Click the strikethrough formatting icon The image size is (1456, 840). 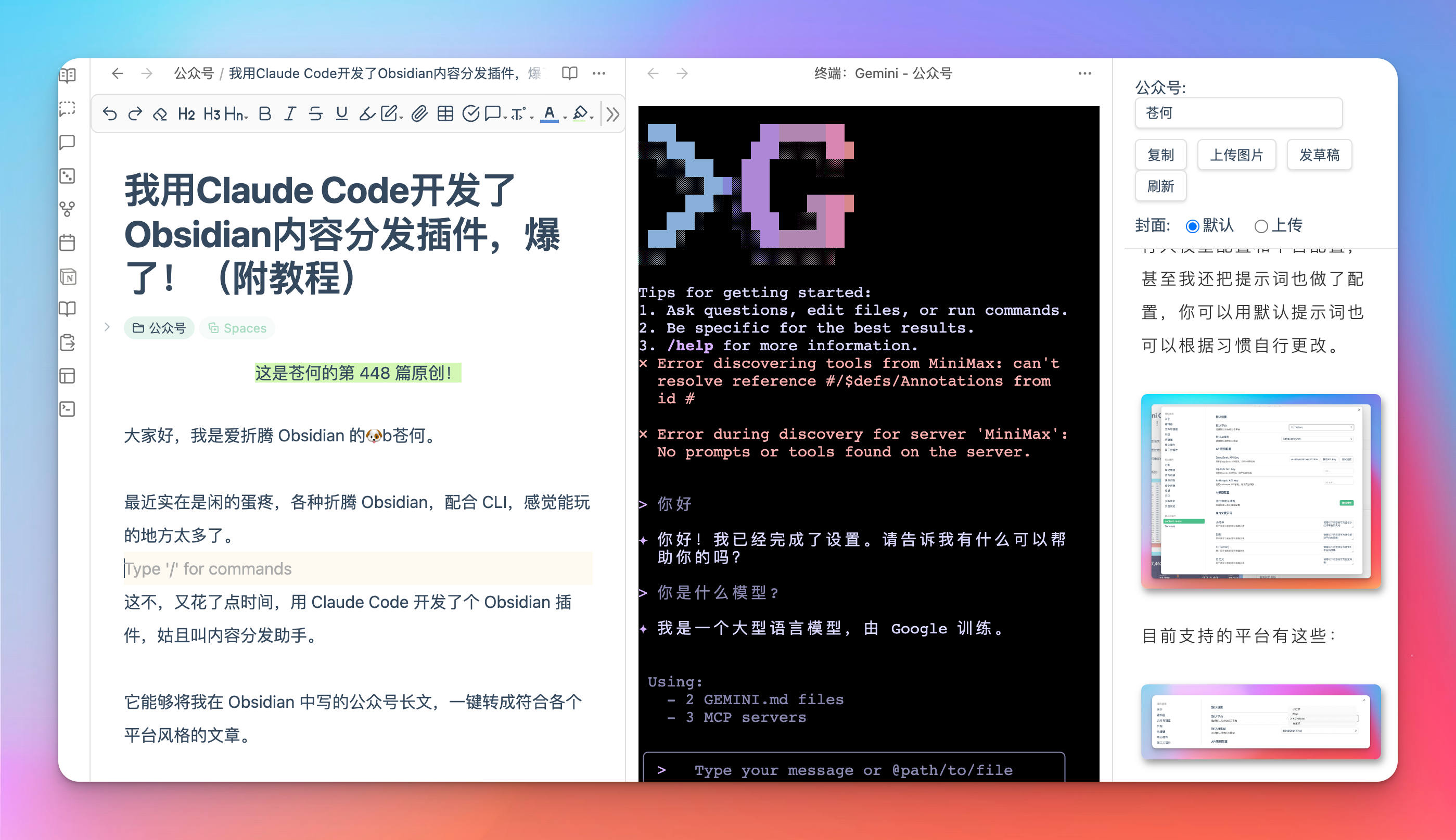tap(315, 113)
